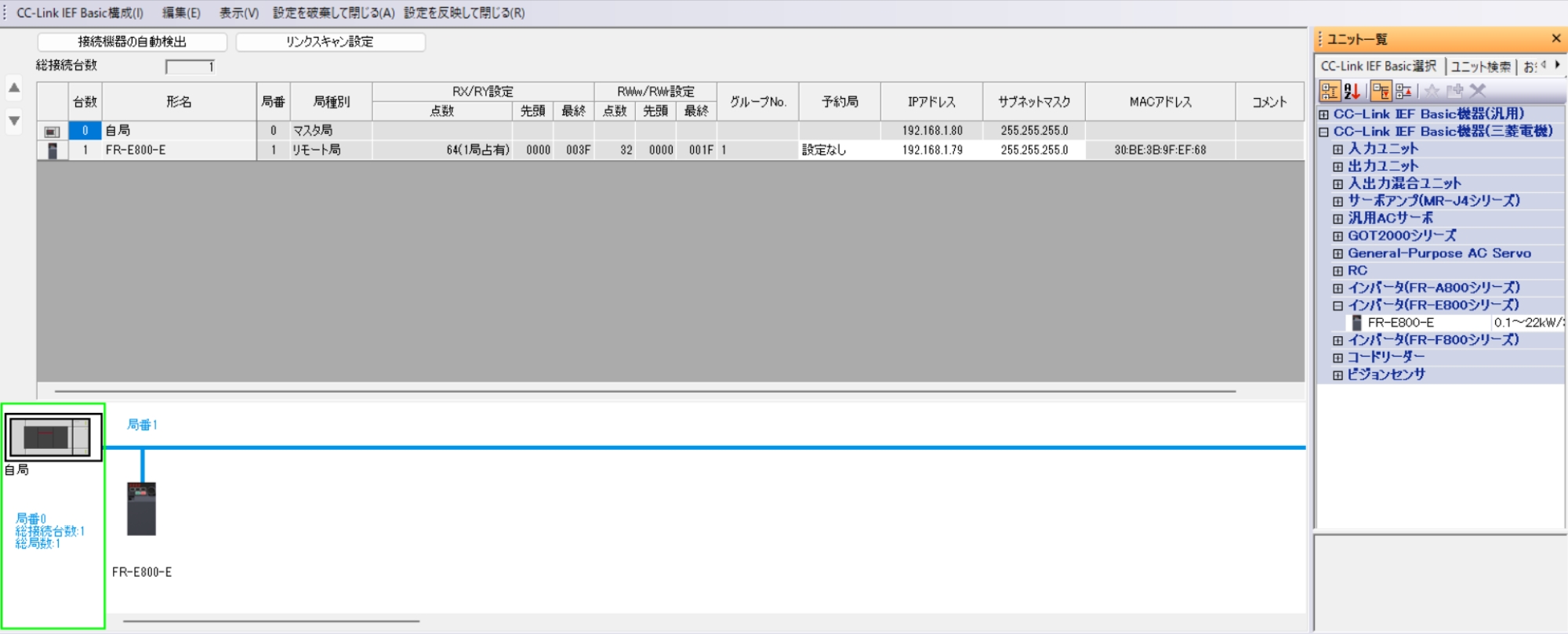Click the 接続機器の自動検出 button
This screenshot has height=634, width=1568.
(x=132, y=42)
